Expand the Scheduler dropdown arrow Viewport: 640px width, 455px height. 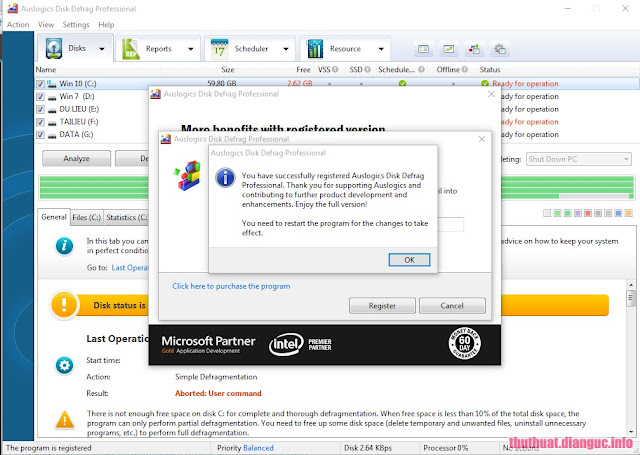pyautogui.click(x=286, y=49)
